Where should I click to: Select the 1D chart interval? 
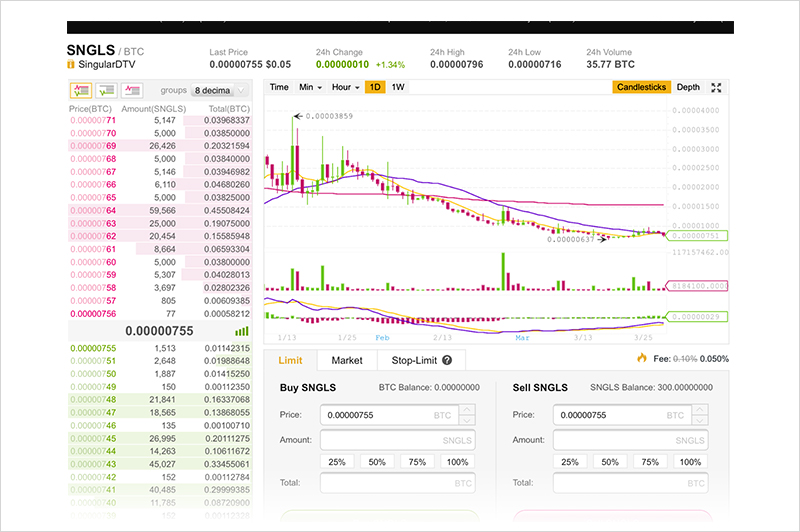pos(375,87)
